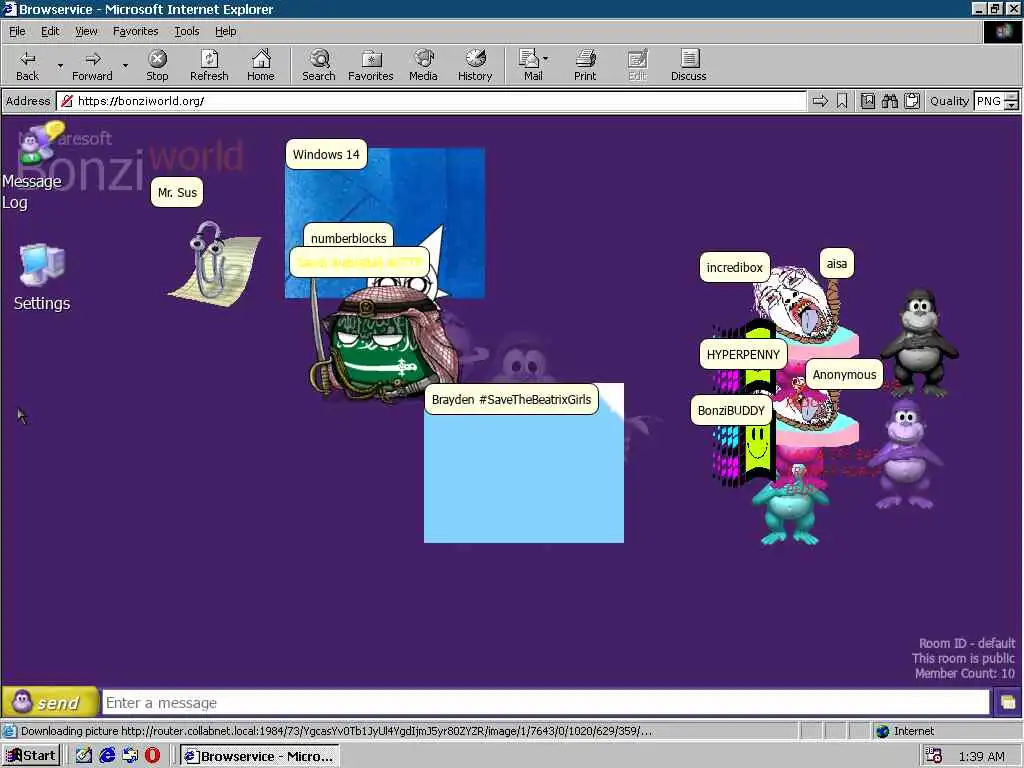Click the Clippy paperclip character
The image size is (1024, 768).
click(213, 264)
